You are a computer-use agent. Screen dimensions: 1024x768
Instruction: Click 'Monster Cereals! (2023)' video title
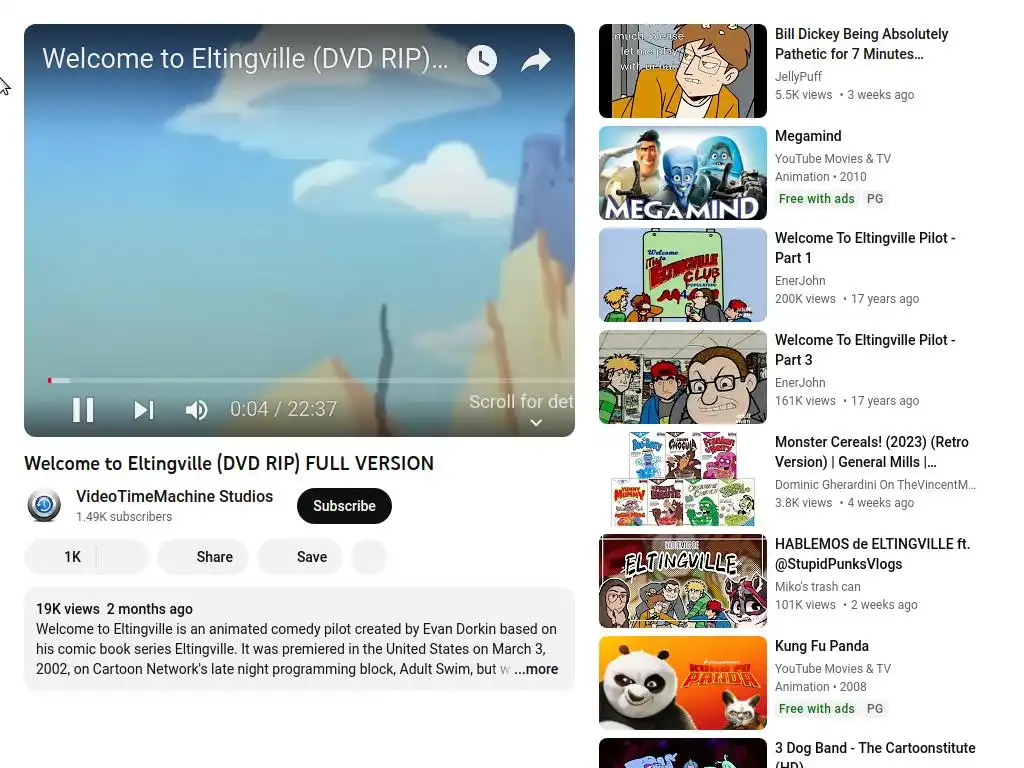872,451
